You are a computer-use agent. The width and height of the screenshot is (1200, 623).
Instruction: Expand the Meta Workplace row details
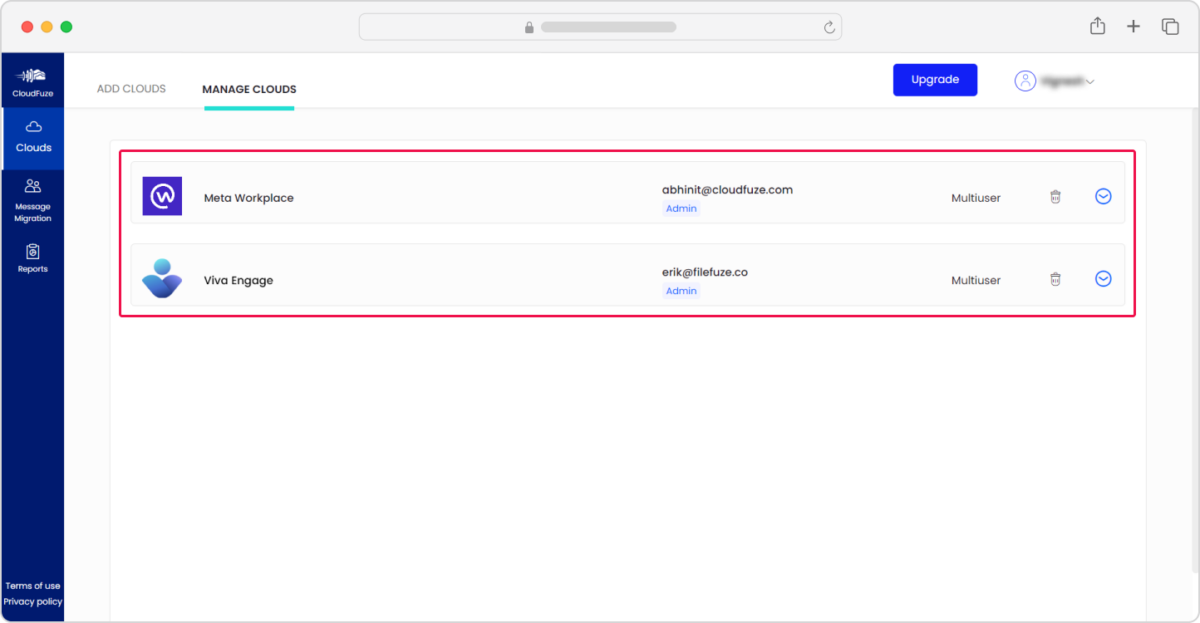[1103, 197]
